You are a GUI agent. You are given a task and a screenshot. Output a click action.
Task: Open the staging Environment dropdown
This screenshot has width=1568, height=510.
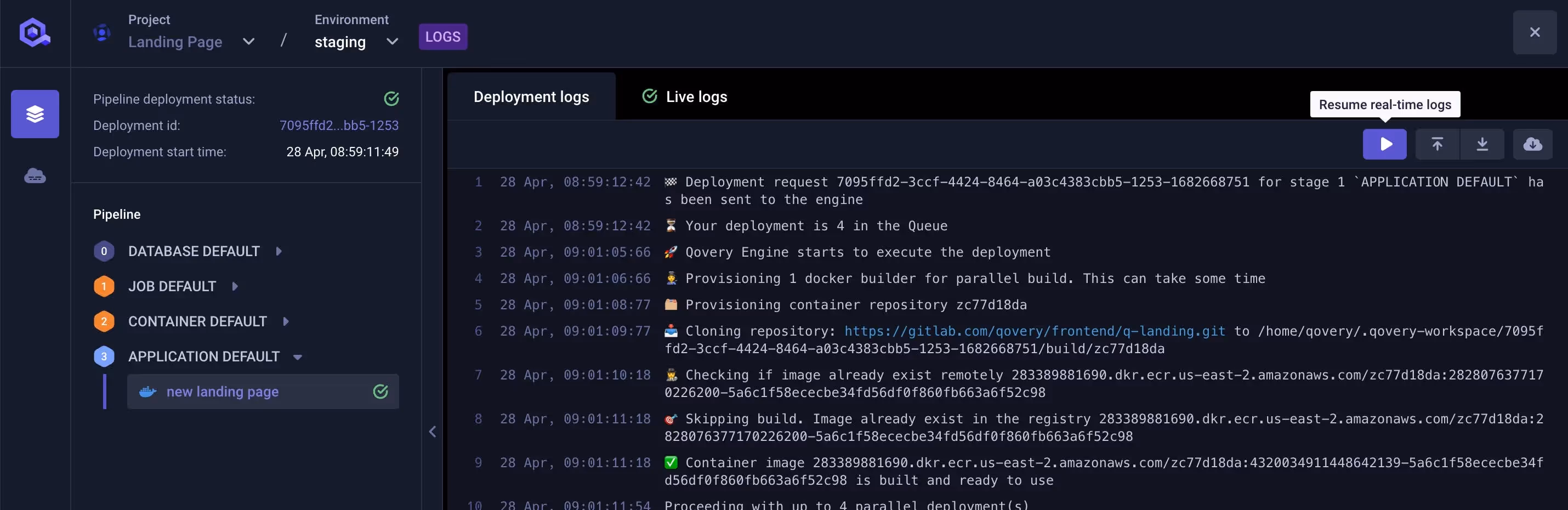[392, 42]
